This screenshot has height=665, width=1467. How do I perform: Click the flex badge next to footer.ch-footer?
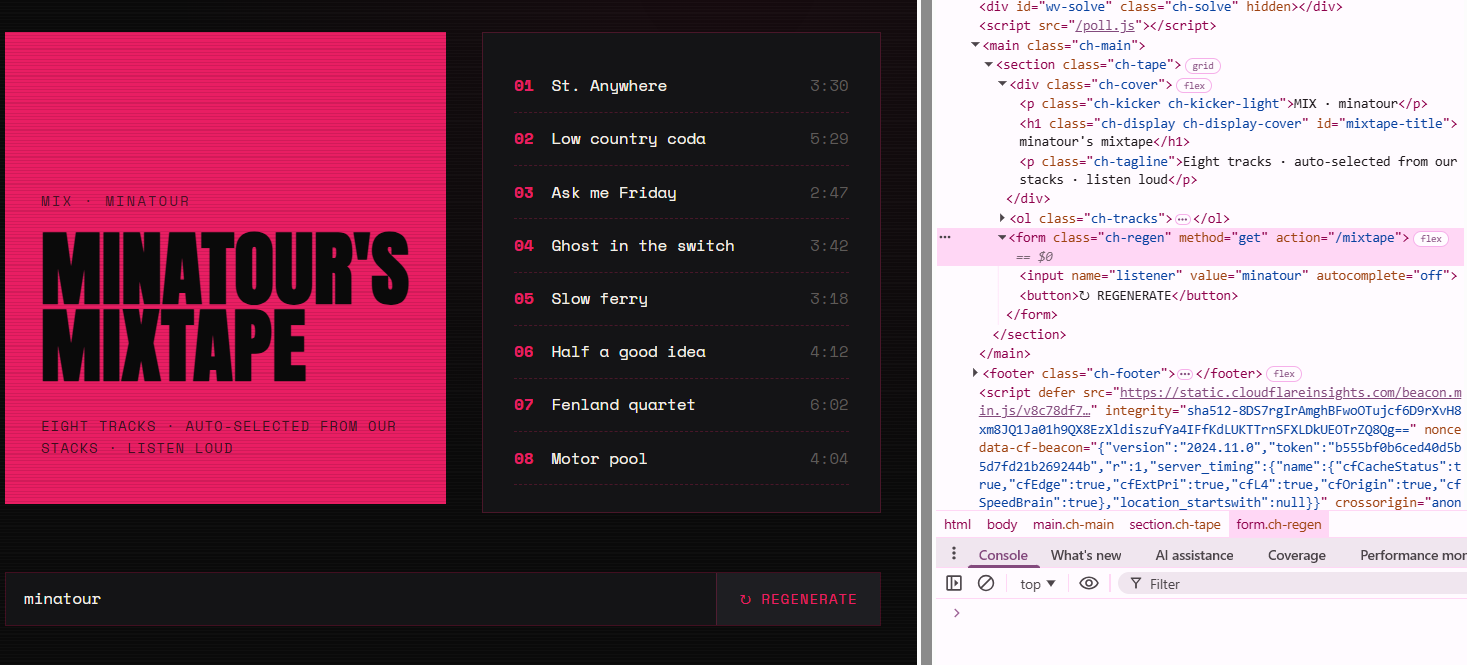click(x=1284, y=374)
